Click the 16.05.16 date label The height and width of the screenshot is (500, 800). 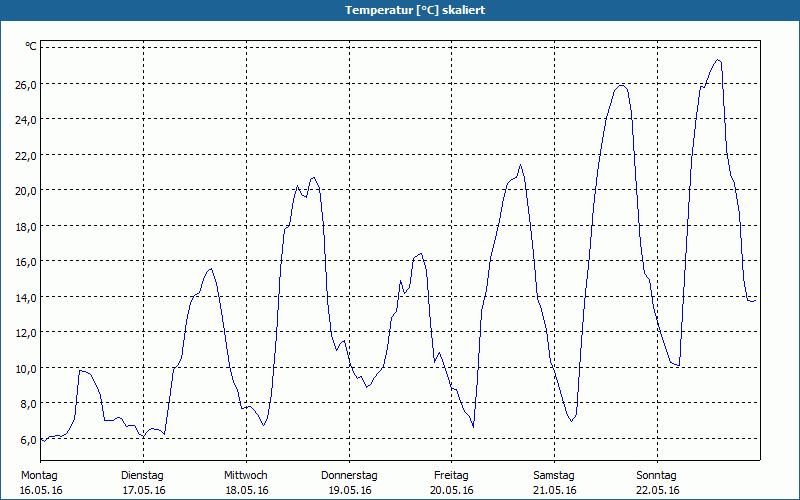click(x=41, y=490)
